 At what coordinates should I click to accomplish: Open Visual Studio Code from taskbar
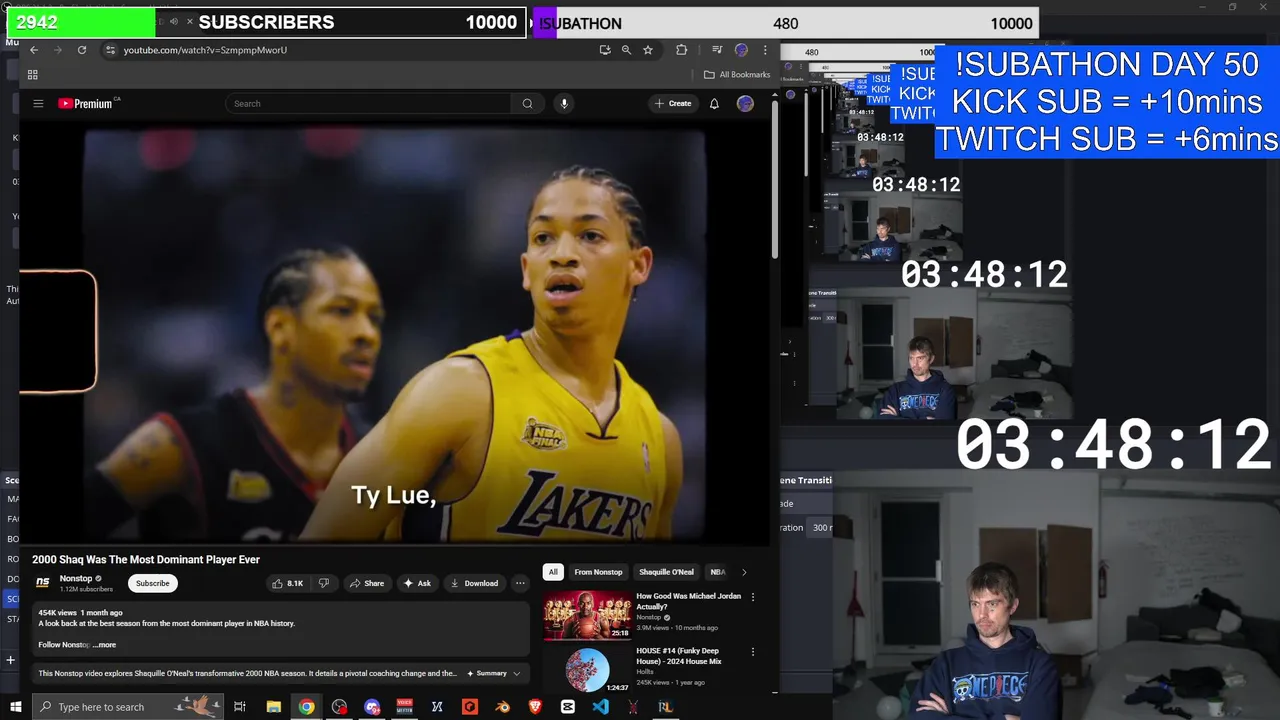pyautogui.click(x=600, y=707)
